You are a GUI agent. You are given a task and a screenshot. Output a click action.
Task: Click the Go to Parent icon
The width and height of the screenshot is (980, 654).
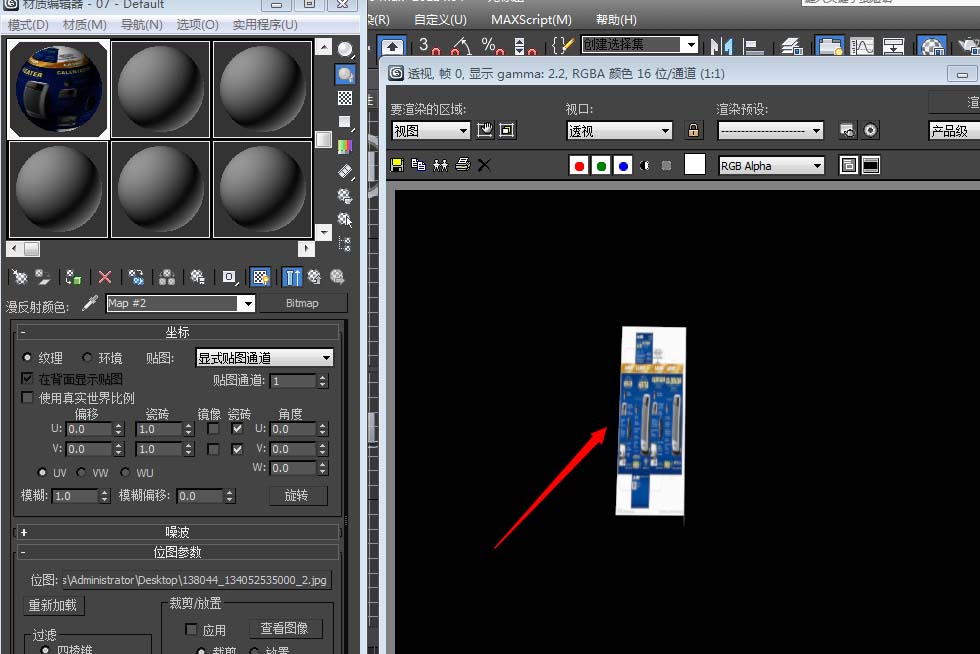314,277
